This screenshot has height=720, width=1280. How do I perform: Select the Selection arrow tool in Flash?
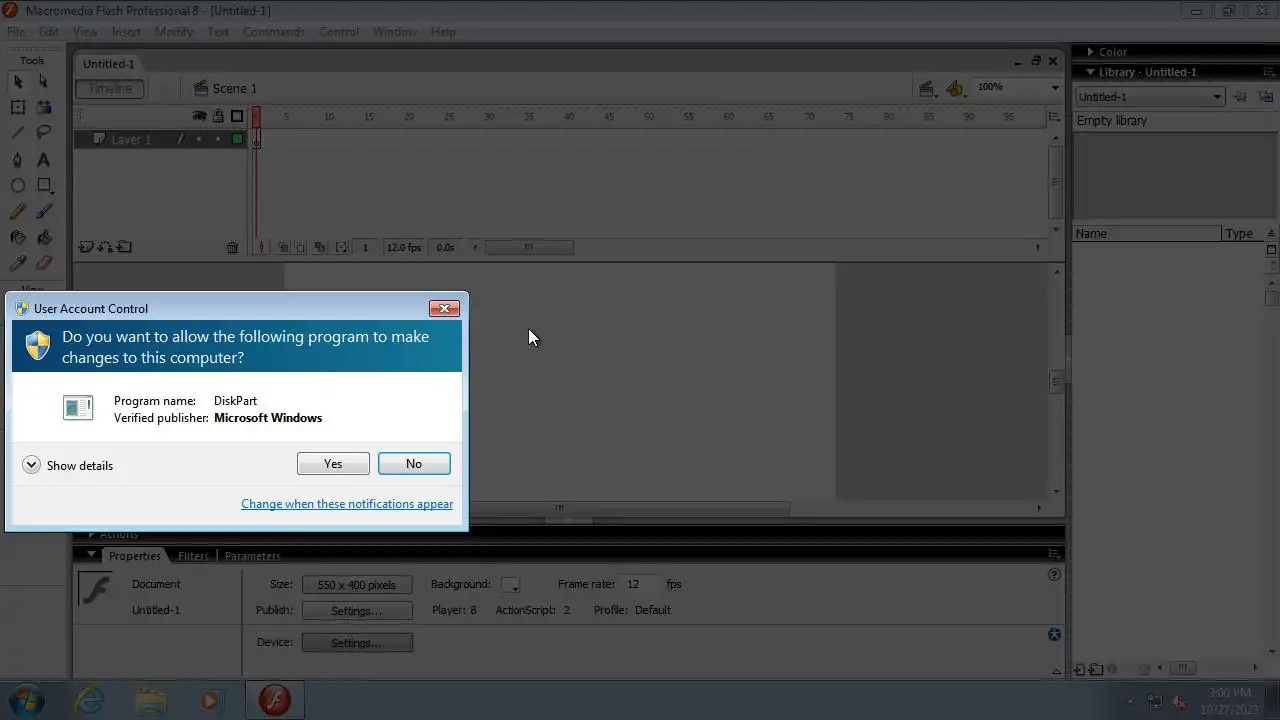(18, 81)
